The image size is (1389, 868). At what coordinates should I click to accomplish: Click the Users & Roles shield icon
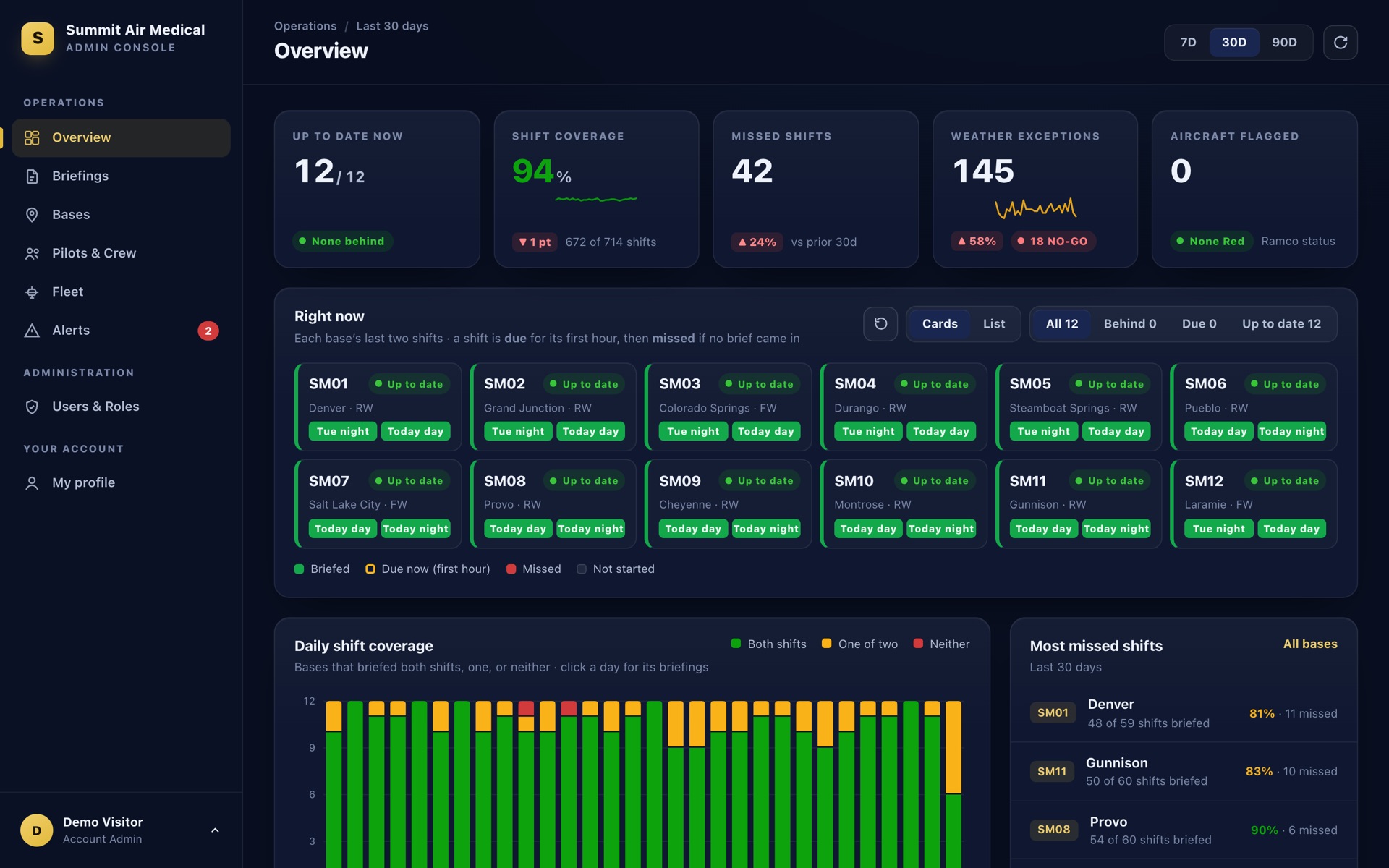tap(32, 407)
